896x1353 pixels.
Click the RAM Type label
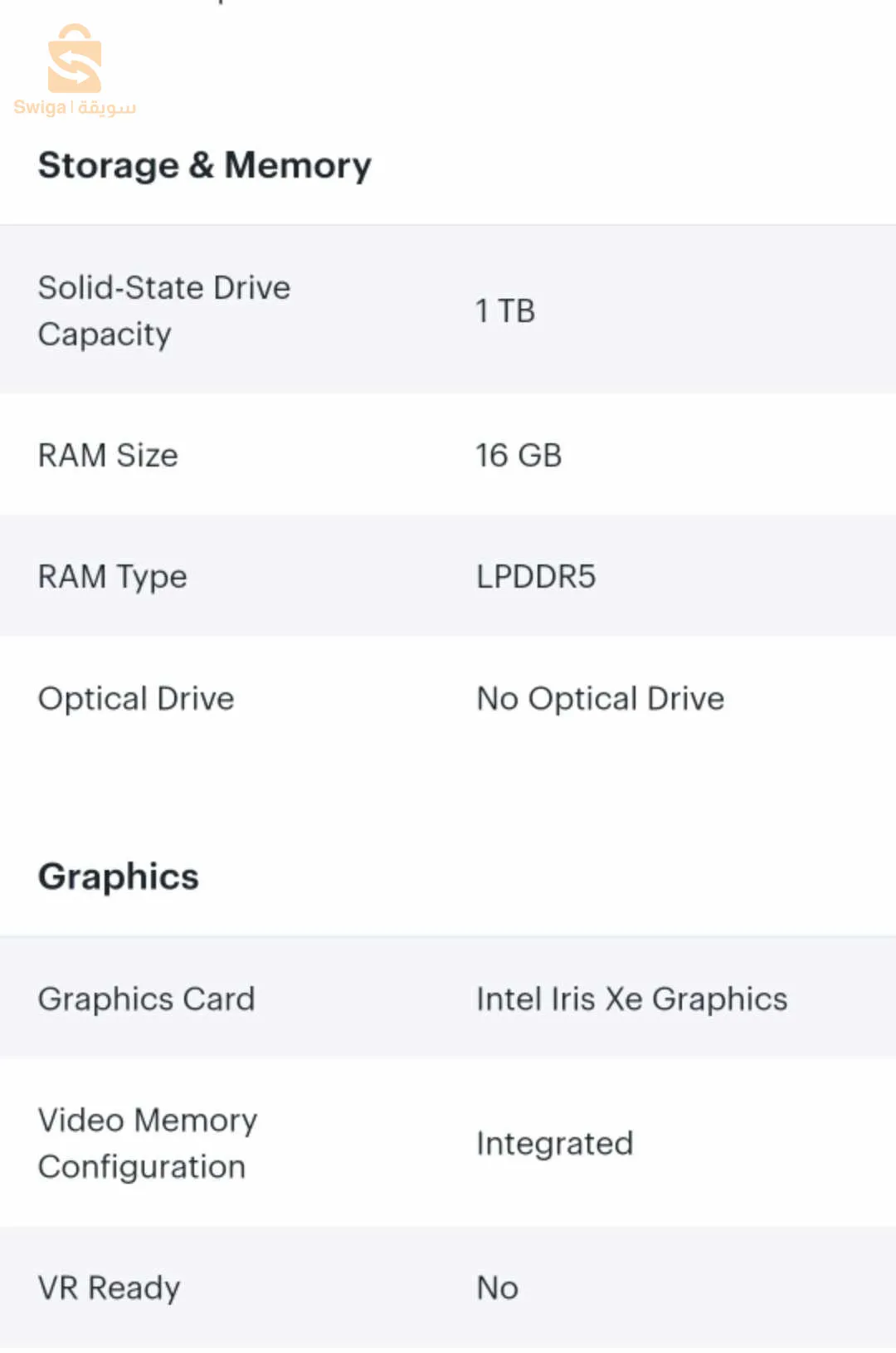(112, 577)
